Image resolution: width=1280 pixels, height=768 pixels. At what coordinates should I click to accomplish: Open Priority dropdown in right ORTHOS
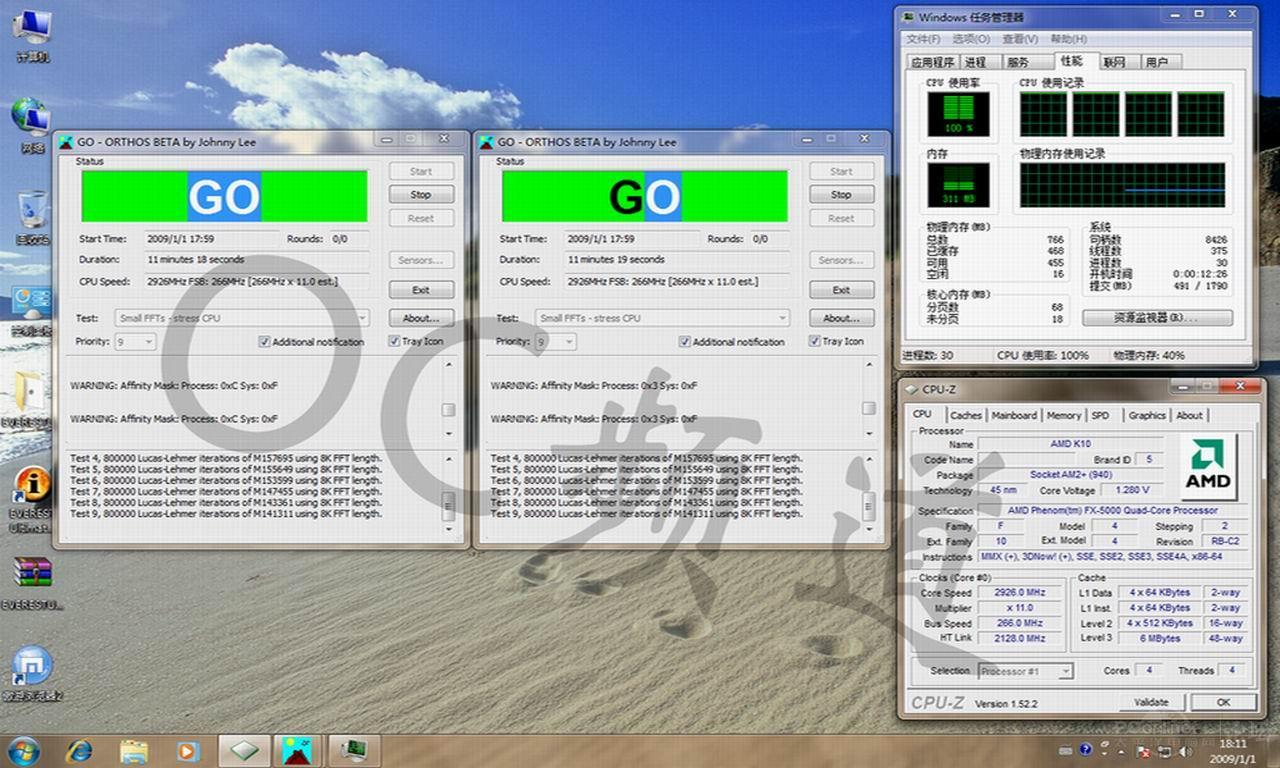555,341
